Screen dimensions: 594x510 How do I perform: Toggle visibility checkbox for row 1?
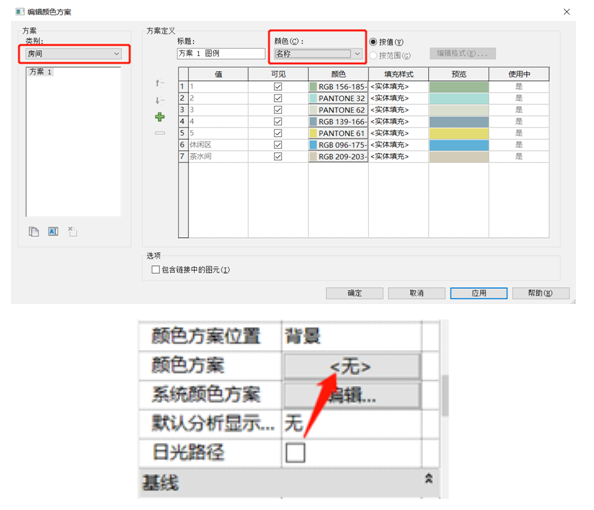(x=278, y=87)
